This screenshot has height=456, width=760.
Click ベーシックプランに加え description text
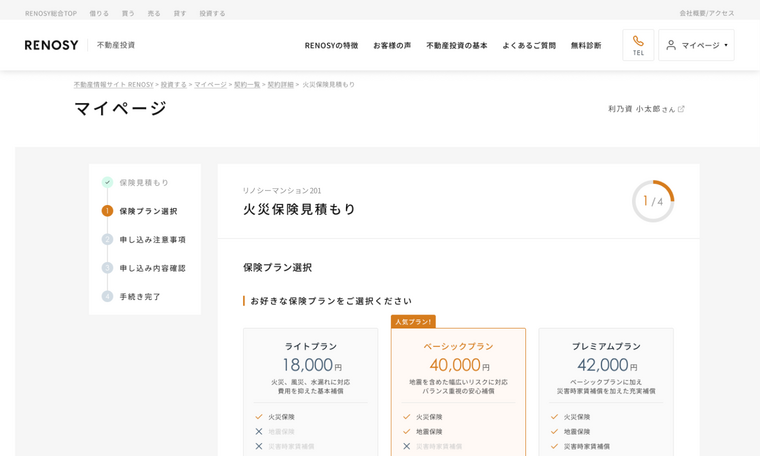pos(606,382)
